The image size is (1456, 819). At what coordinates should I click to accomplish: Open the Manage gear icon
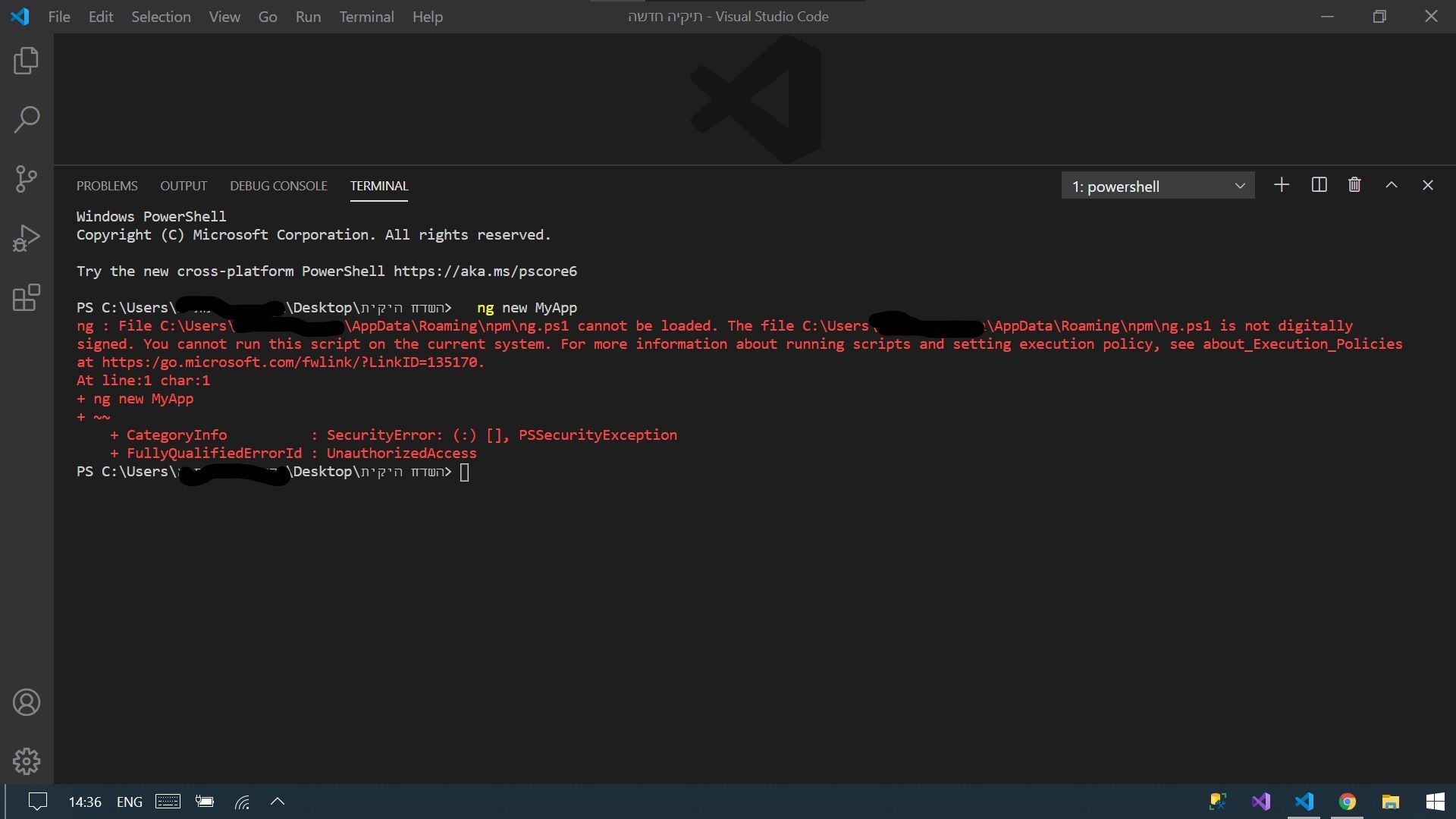click(27, 761)
